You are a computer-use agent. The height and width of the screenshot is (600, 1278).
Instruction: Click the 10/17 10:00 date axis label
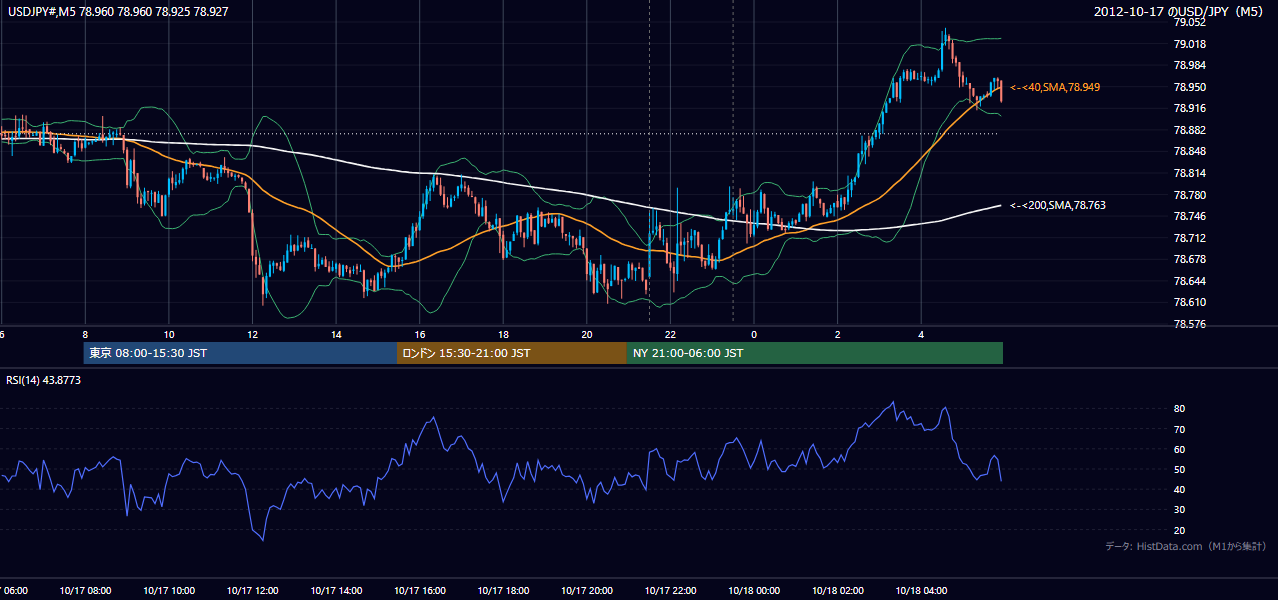pyautogui.click(x=169, y=591)
